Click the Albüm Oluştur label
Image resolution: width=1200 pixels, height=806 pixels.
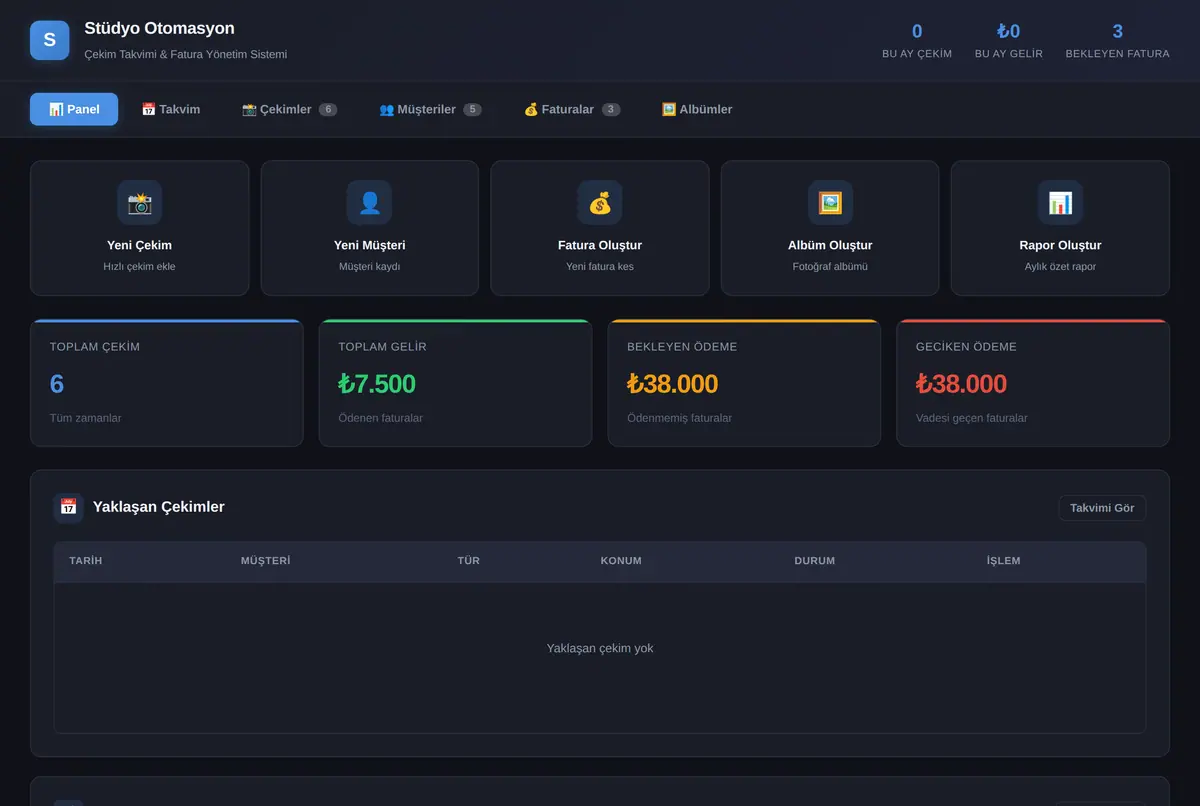click(830, 245)
